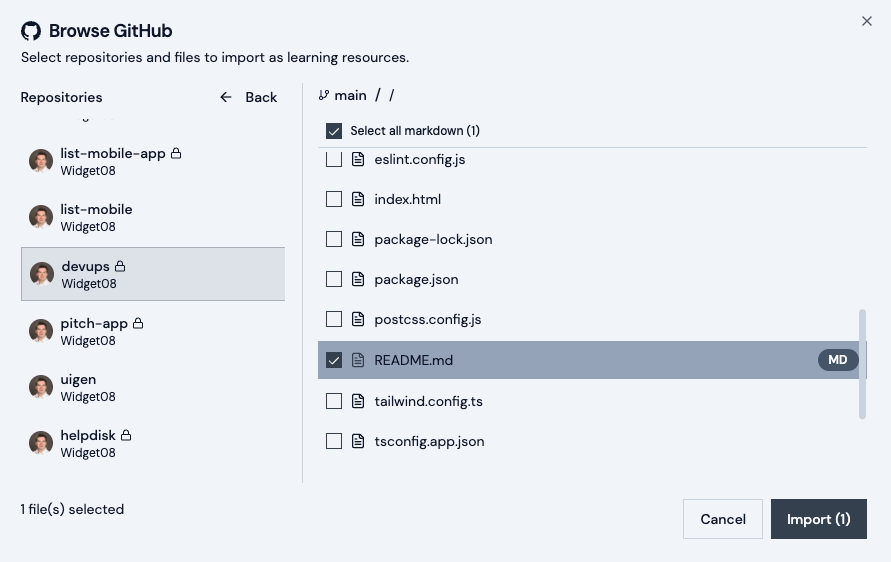Tick the postcss.config.js checkbox
The height and width of the screenshot is (562, 891).
click(x=334, y=320)
